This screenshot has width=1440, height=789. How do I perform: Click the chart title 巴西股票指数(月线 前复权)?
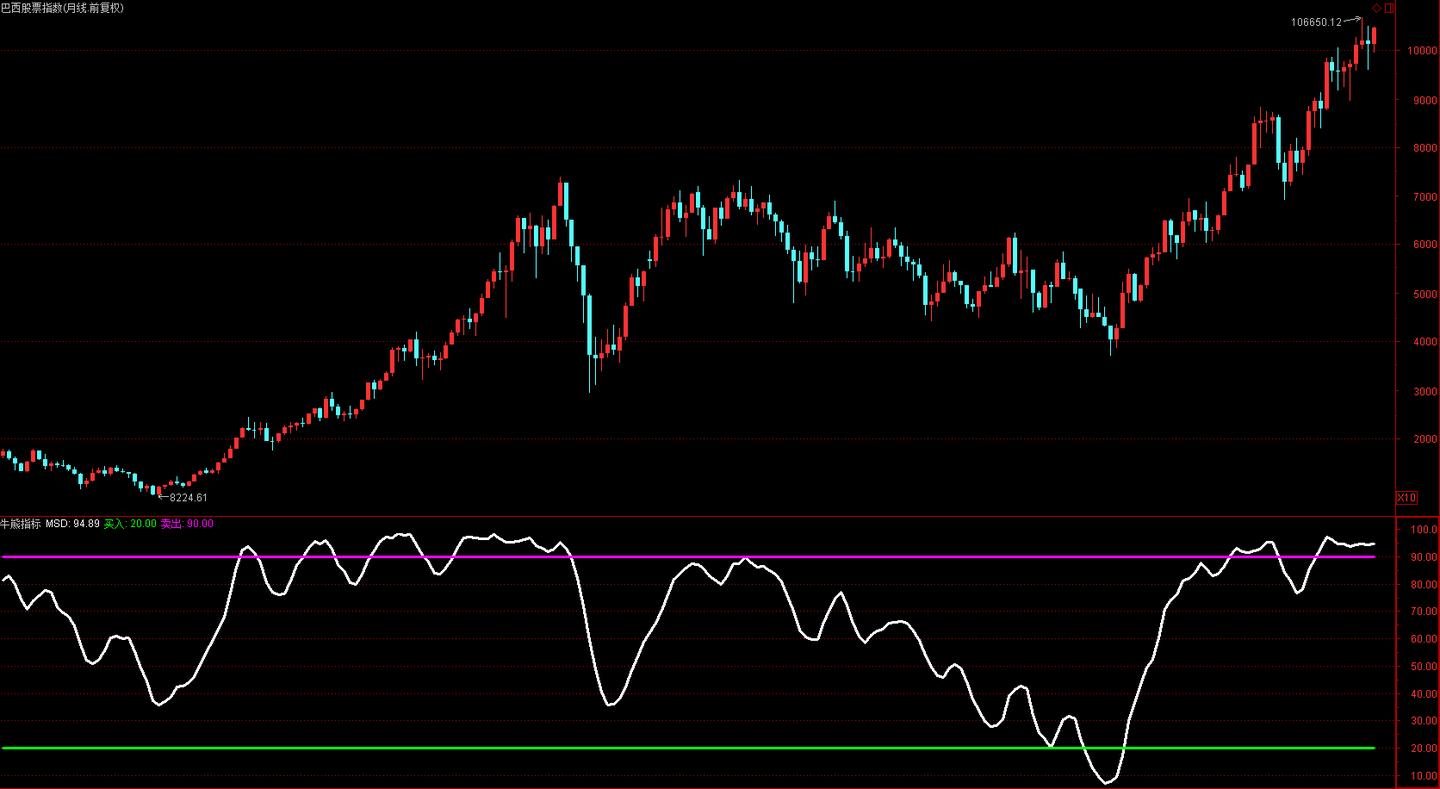[62, 8]
